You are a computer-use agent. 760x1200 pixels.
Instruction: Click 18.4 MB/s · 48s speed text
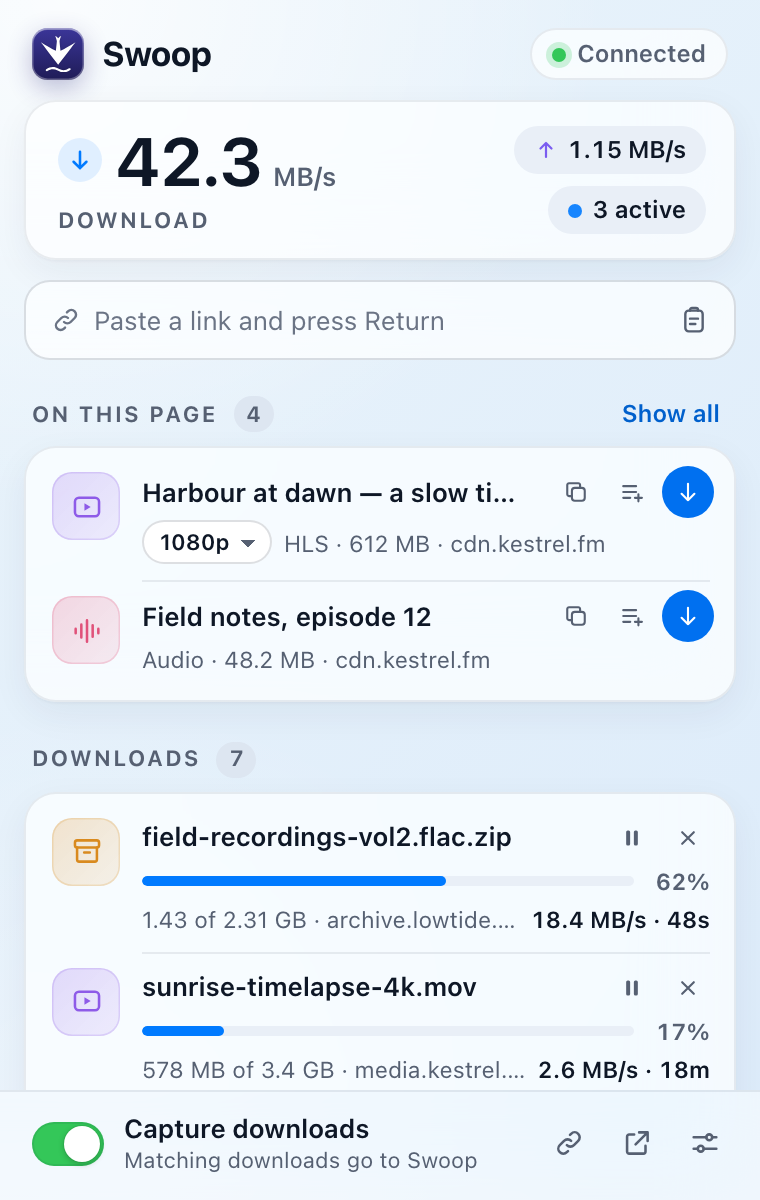click(x=621, y=920)
